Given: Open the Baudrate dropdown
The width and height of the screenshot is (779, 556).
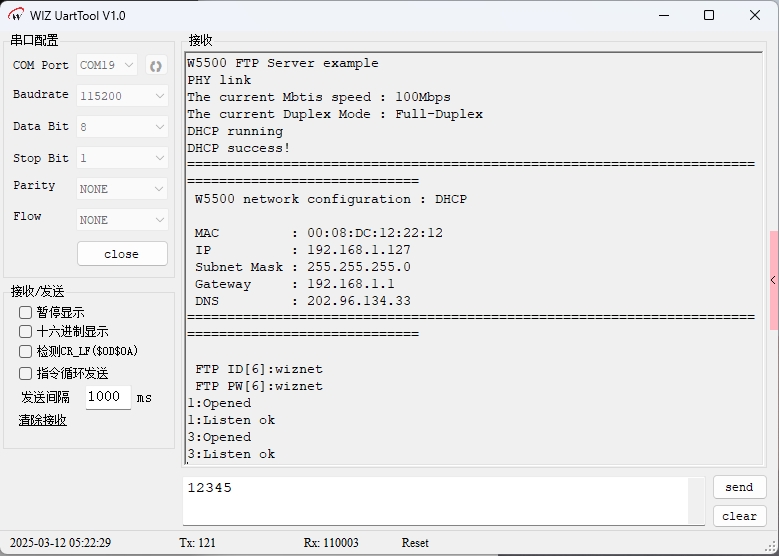Looking at the screenshot, I should click(122, 96).
